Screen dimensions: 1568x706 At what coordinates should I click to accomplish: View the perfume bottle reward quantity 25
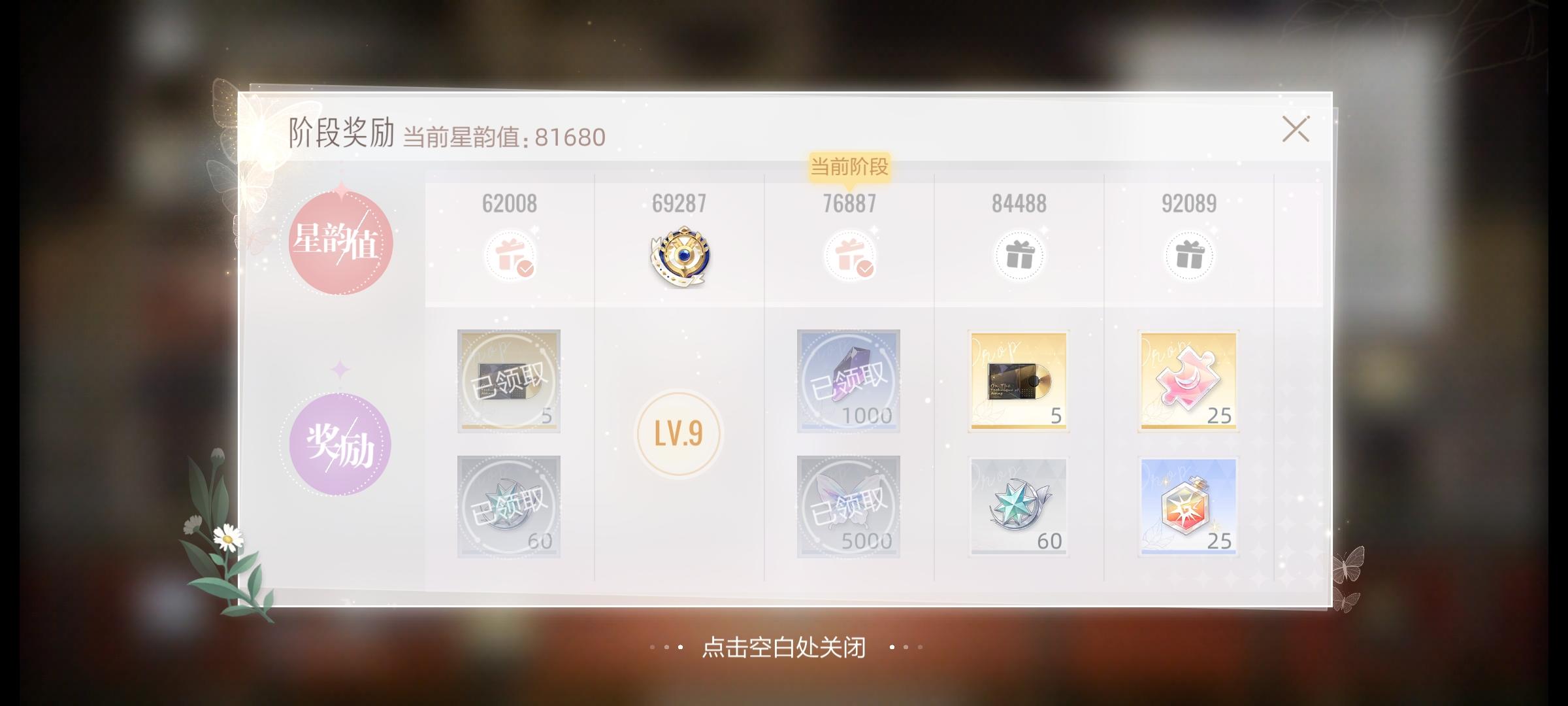(1188, 507)
